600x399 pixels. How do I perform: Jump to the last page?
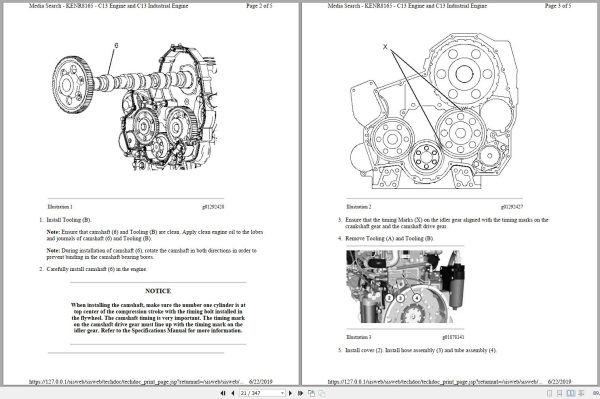[300, 393]
